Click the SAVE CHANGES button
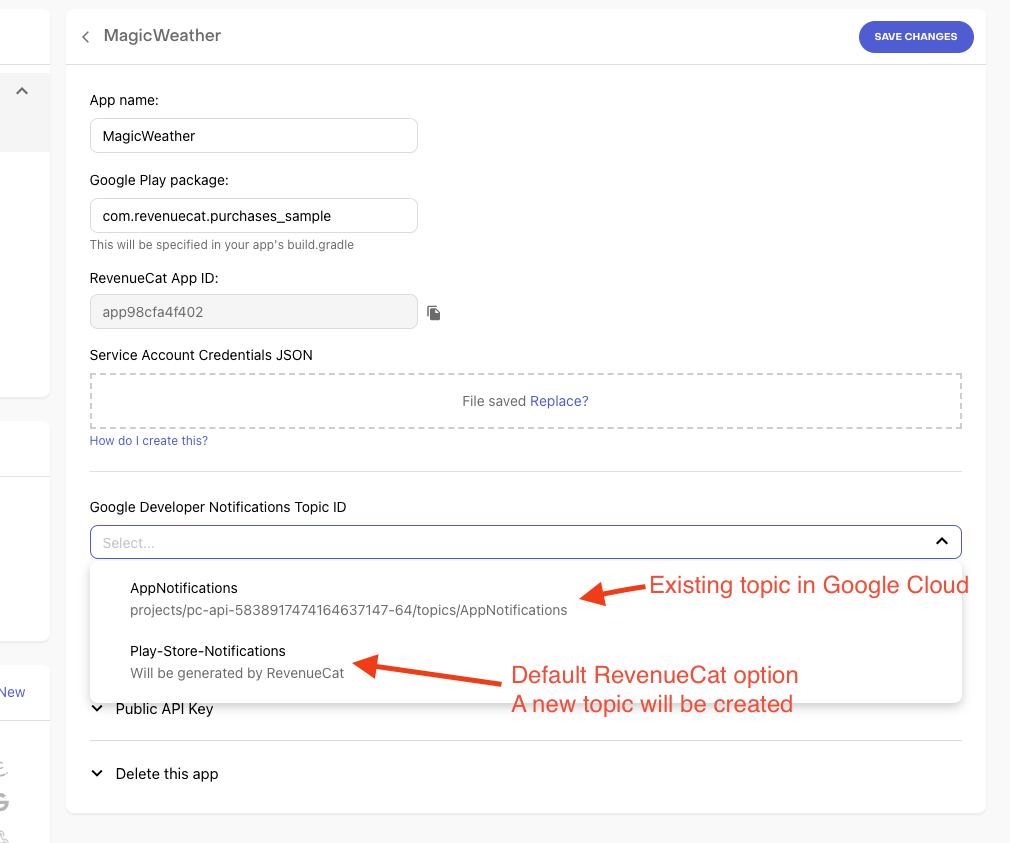1010x843 pixels. click(x=915, y=37)
